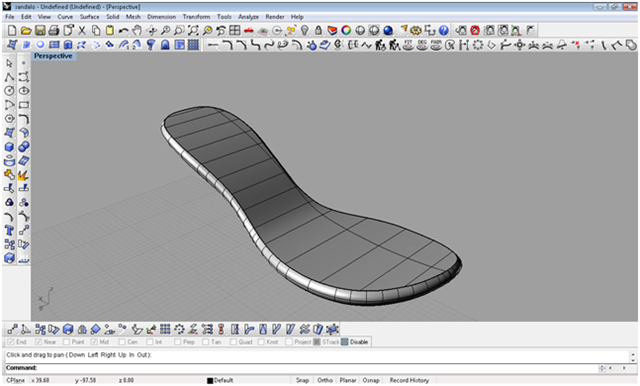
Task: Click the blue box icon in bottom toolbar
Action: pyautogui.click(x=68, y=329)
